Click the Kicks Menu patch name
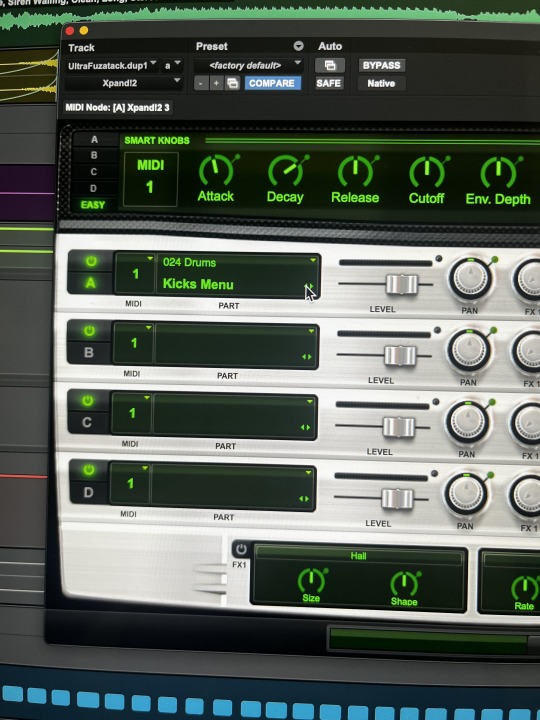The height and width of the screenshot is (720, 540). click(198, 284)
